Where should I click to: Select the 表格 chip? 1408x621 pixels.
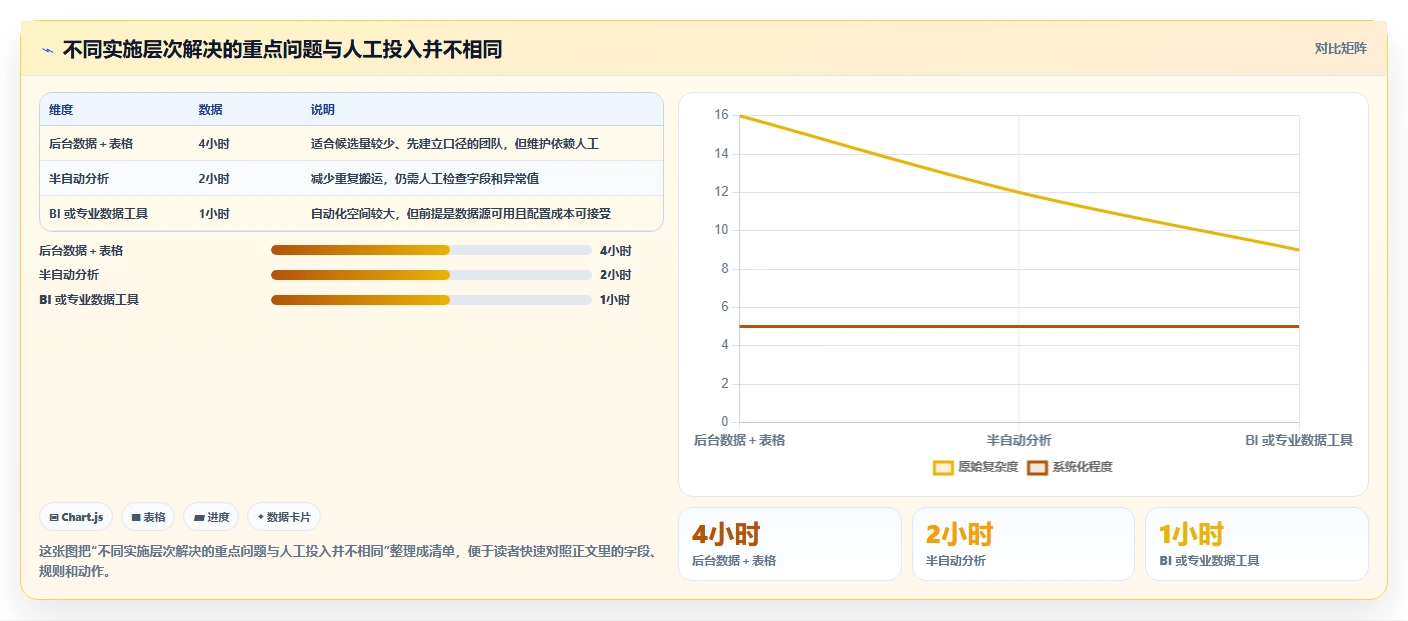149,517
